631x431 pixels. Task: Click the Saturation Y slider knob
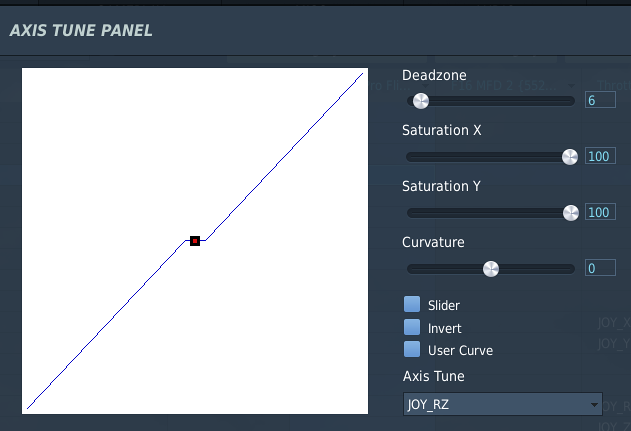click(x=571, y=213)
